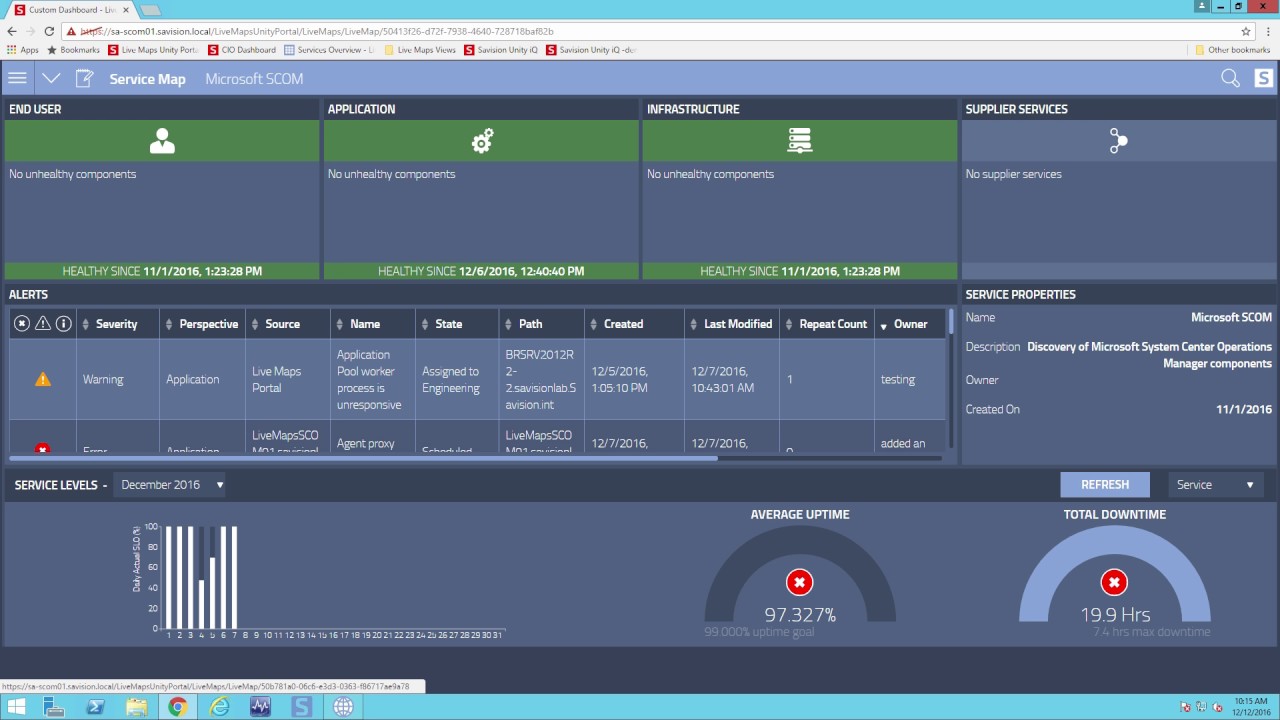Screen dimensions: 1280x720
Task: Open the edit dashboard notepad icon
Action: point(85,78)
